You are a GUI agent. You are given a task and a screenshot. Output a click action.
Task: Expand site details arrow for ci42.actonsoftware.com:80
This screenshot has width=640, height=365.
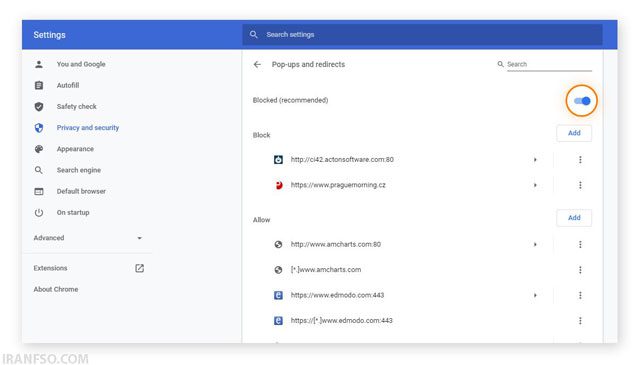point(535,160)
